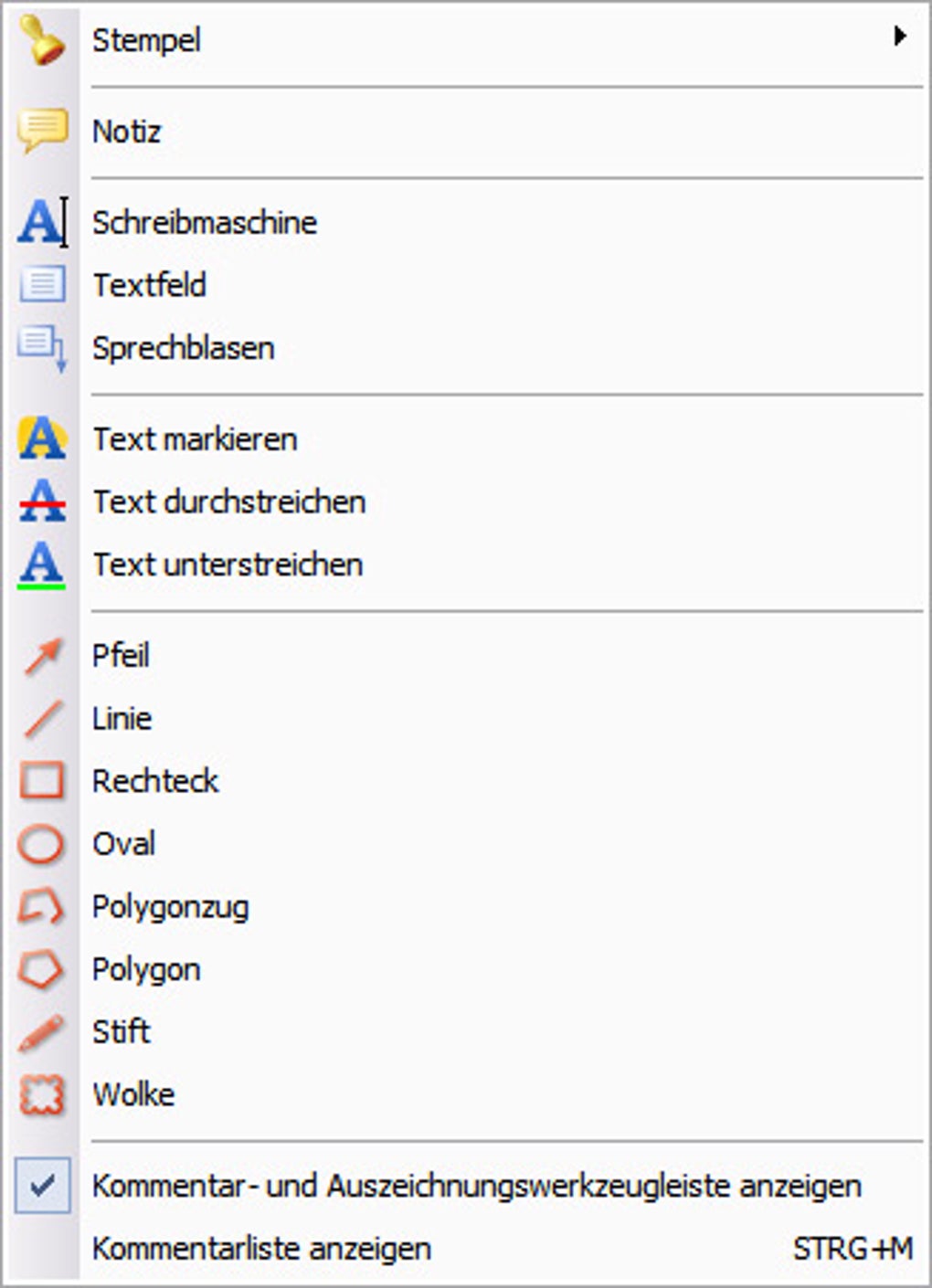Select the Sprechblasen callout icon

click(42, 348)
